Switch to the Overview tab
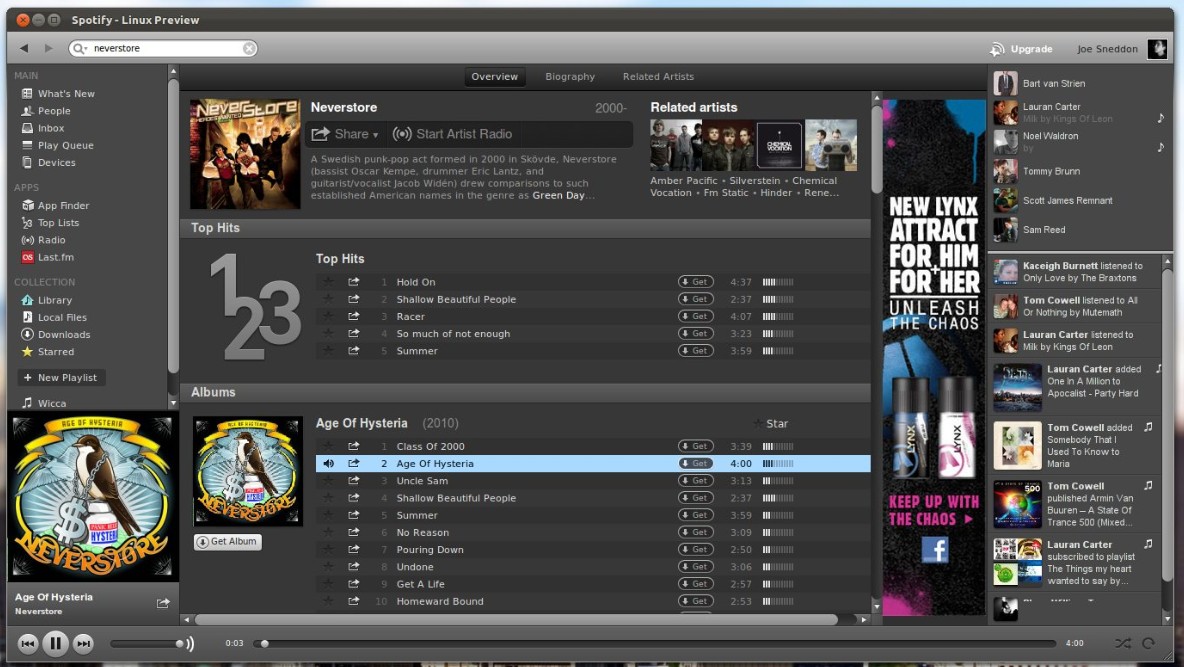The image size is (1184, 667). click(495, 76)
